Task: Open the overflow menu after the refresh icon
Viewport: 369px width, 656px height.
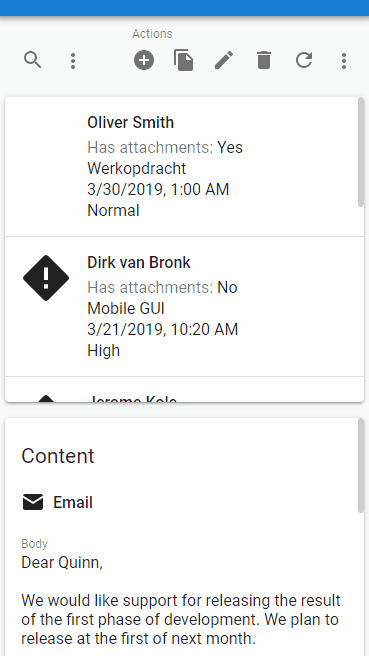Action: tap(344, 61)
